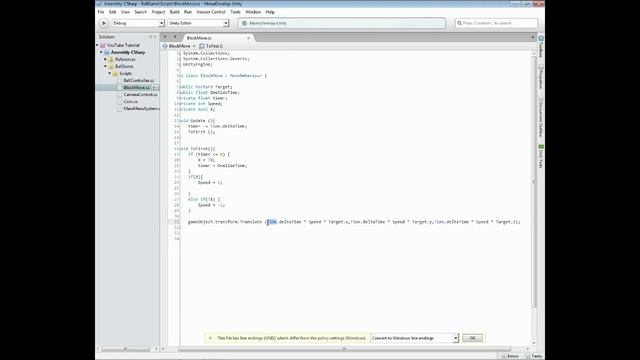
Task: Collapse the YouTube Tutorial solution node
Action: 98,45
